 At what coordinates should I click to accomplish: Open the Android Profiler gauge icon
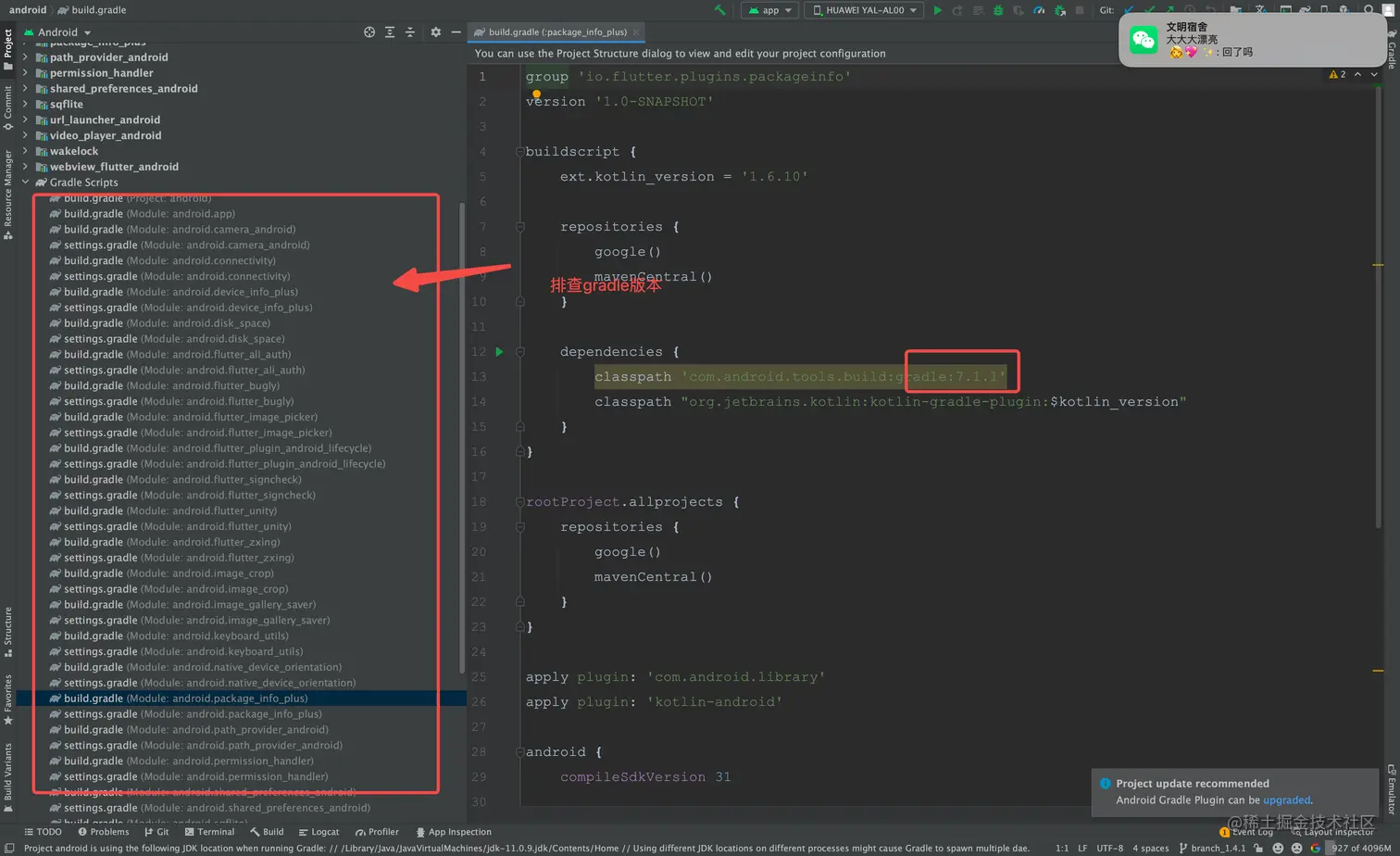click(1039, 10)
